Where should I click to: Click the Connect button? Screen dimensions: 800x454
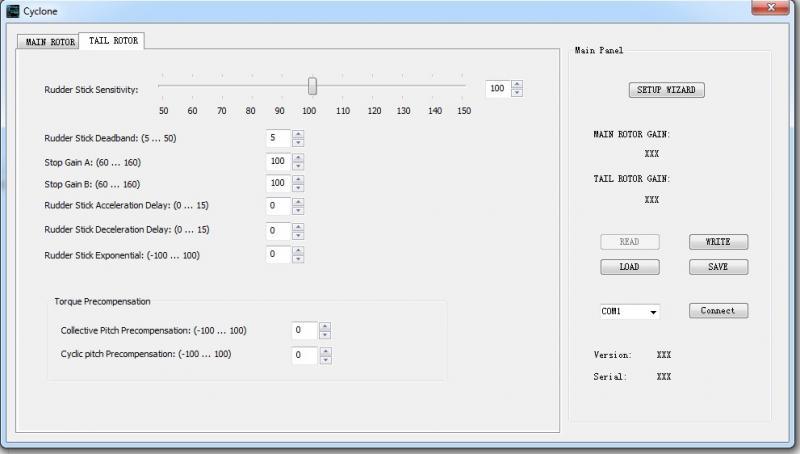(x=718, y=311)
